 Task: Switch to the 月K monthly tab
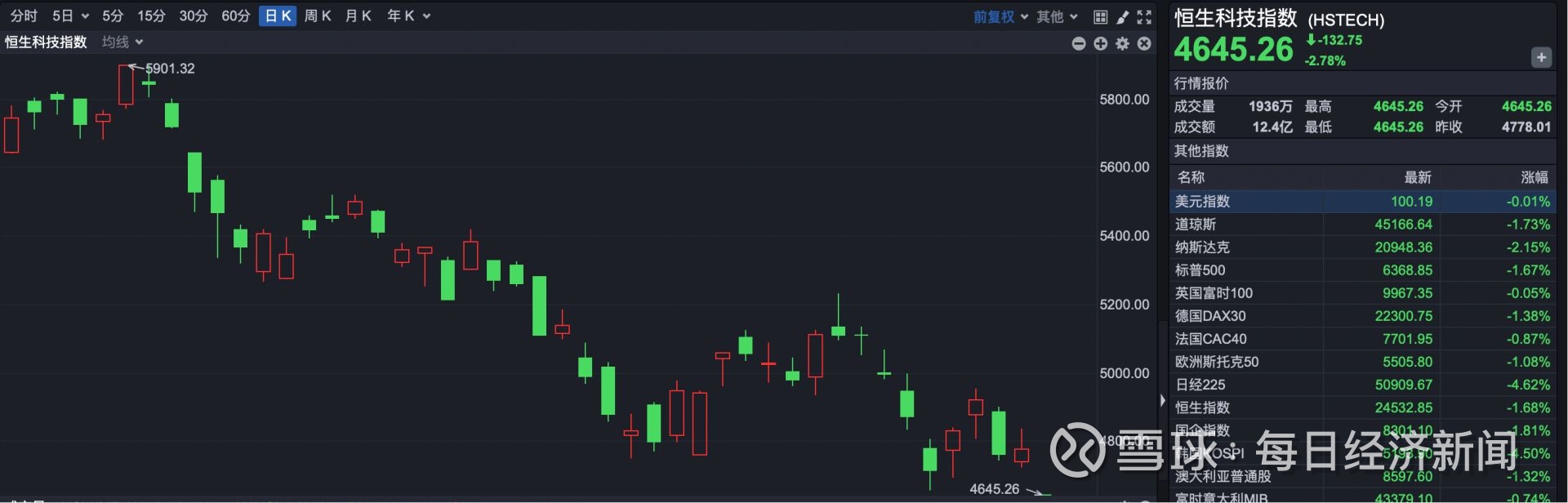point(359,16)
